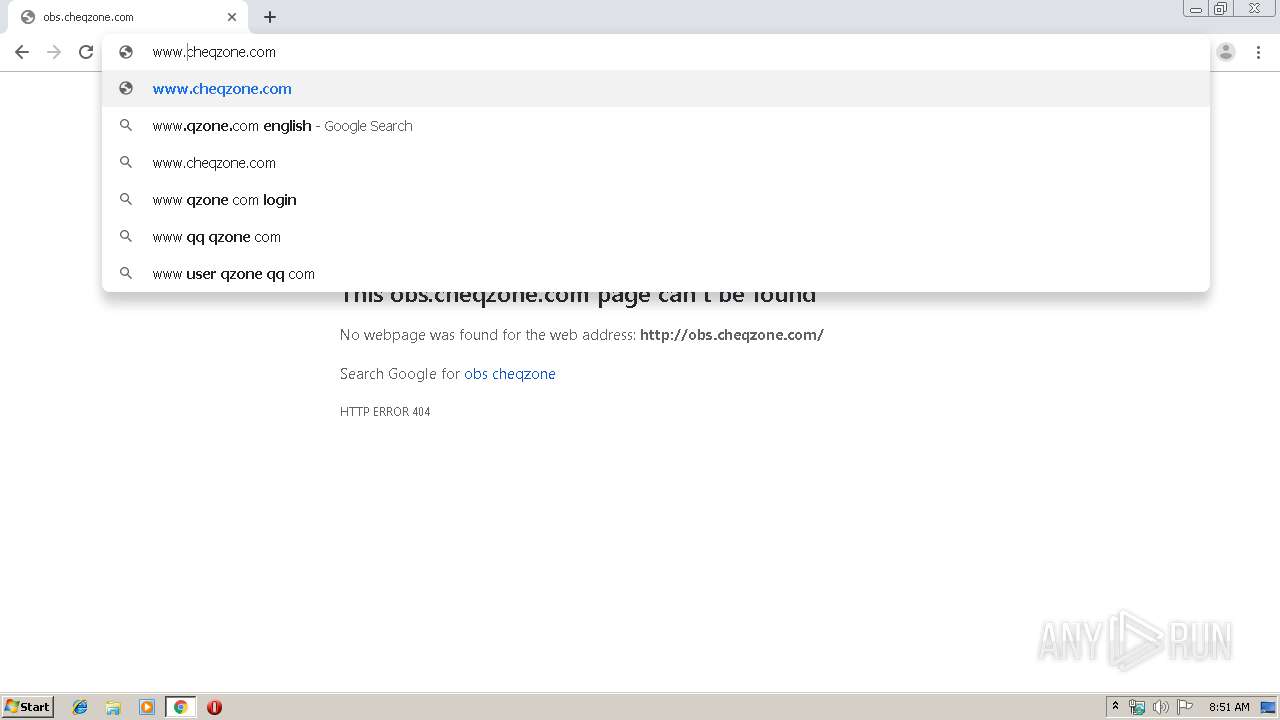This screenshot has height=720, width=1280.
Task: Close the obs.cheqzone.com tab
Action: click(x=232, y=17)
